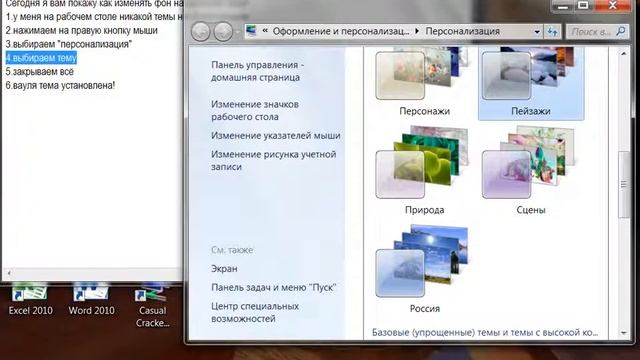
Task: Open Панель управления - домашняя страница link
Action: 258,71
